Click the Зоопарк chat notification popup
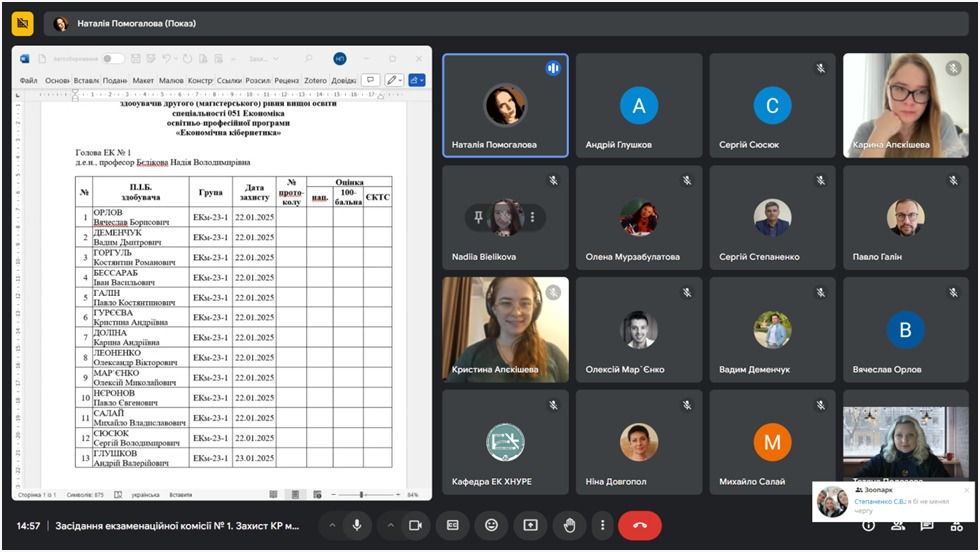This screenshot has width=980, height=552. (x=893, y=502)
